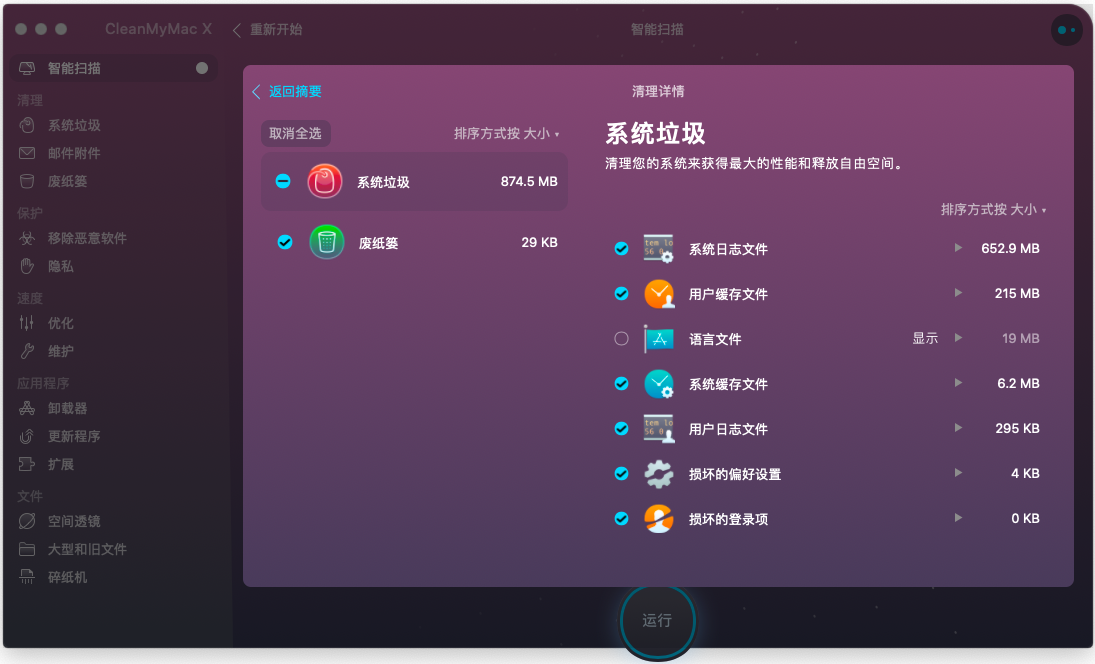Open the left list 排序方式按 大小 dropdown
This screenshot has height=664, width=1095.
(x=506, y=133)
